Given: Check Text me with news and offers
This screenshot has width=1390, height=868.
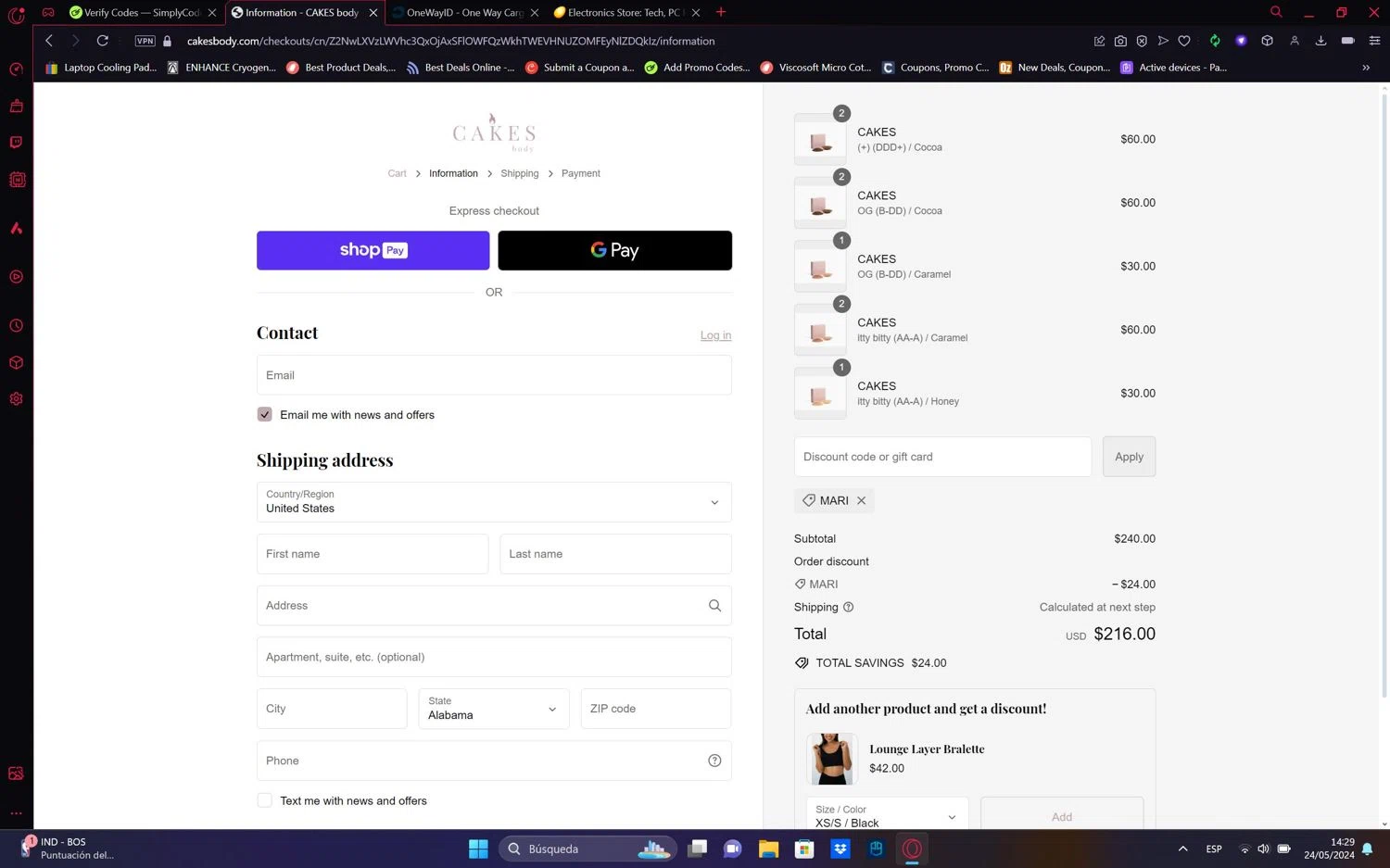Looking at the screenshot, I should click(x=265, y=800).
